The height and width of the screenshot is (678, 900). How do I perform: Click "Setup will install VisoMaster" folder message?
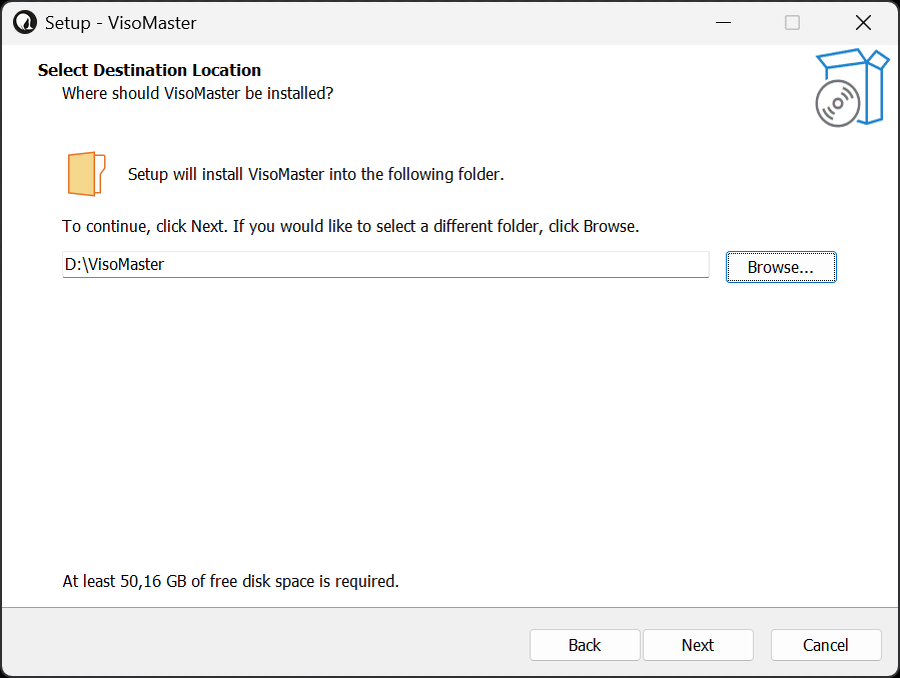pyautogui.click(x=316, y=174)
